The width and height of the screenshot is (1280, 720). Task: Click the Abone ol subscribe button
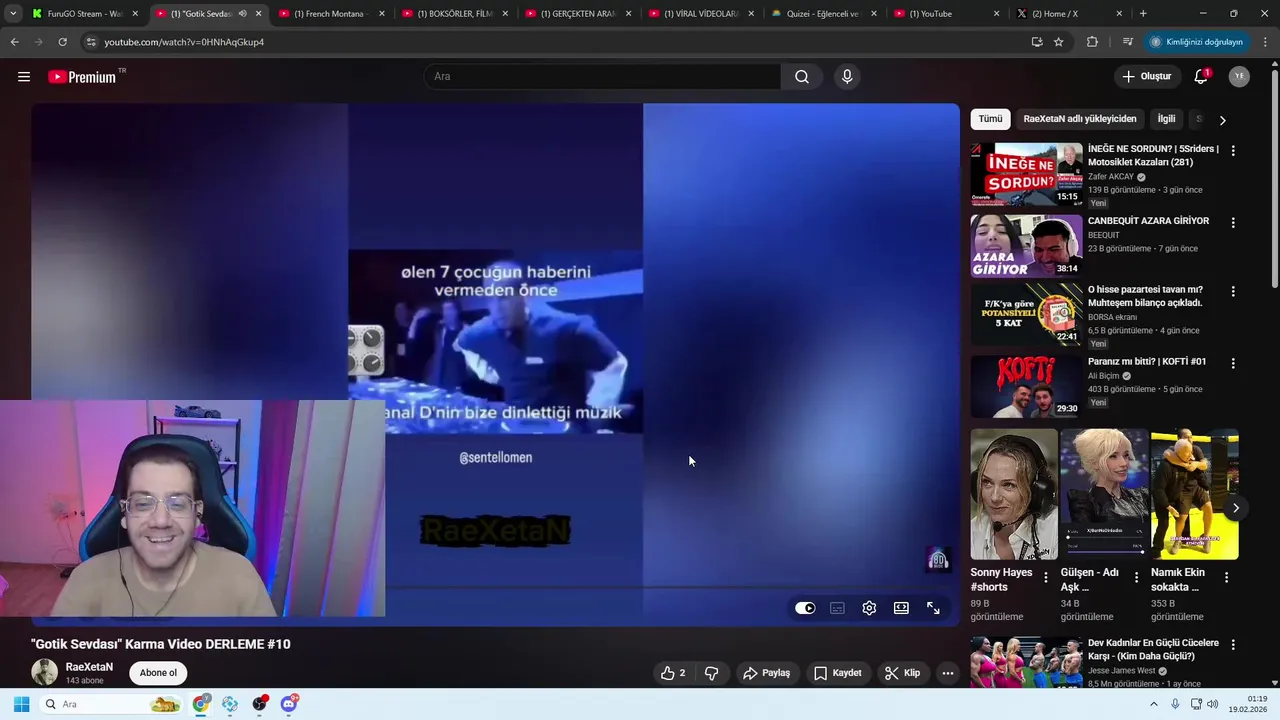[158, 673]
